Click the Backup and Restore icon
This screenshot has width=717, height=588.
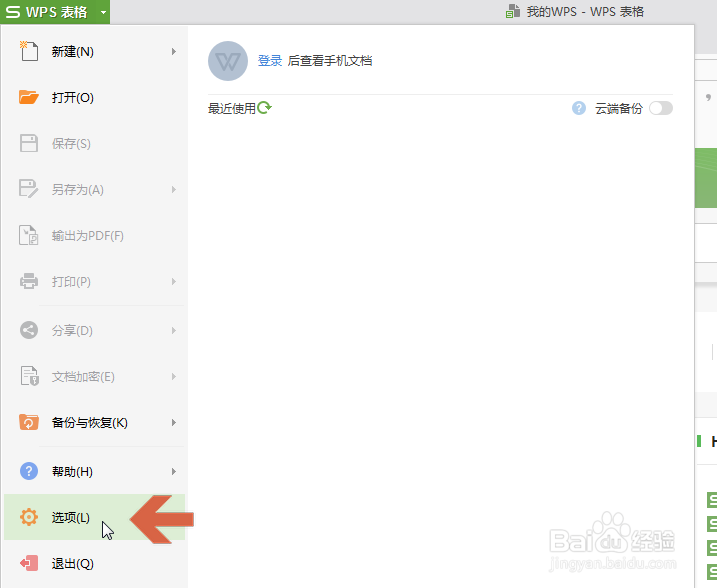click(x=29, y=422)
